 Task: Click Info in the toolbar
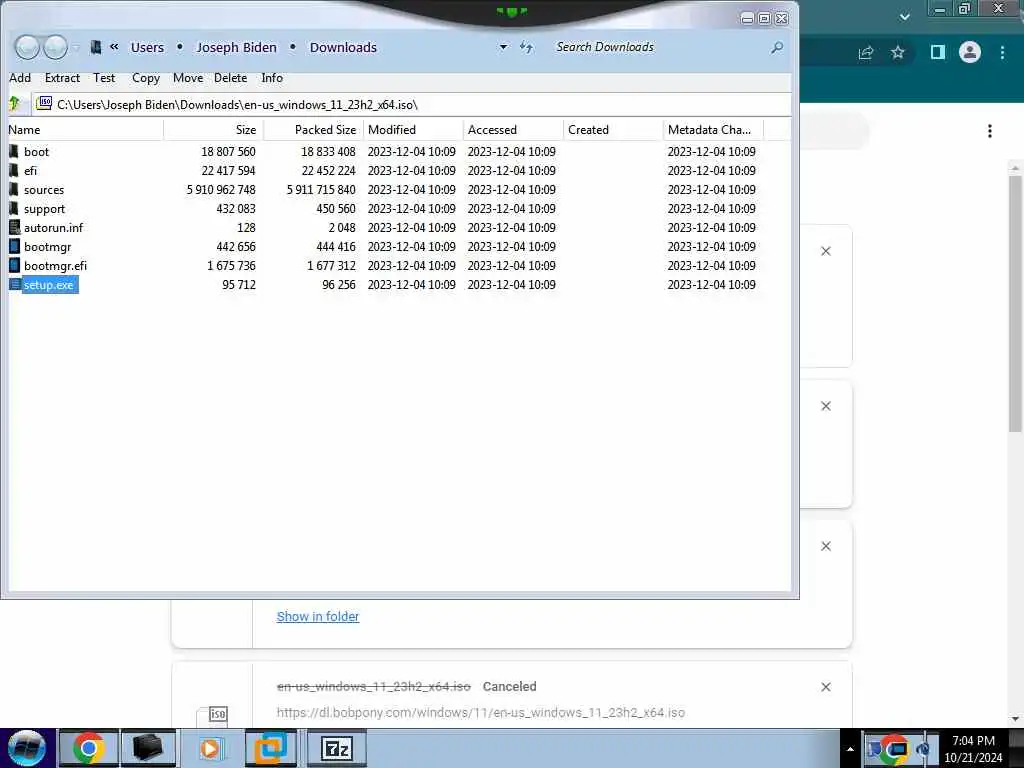(272, 78)
